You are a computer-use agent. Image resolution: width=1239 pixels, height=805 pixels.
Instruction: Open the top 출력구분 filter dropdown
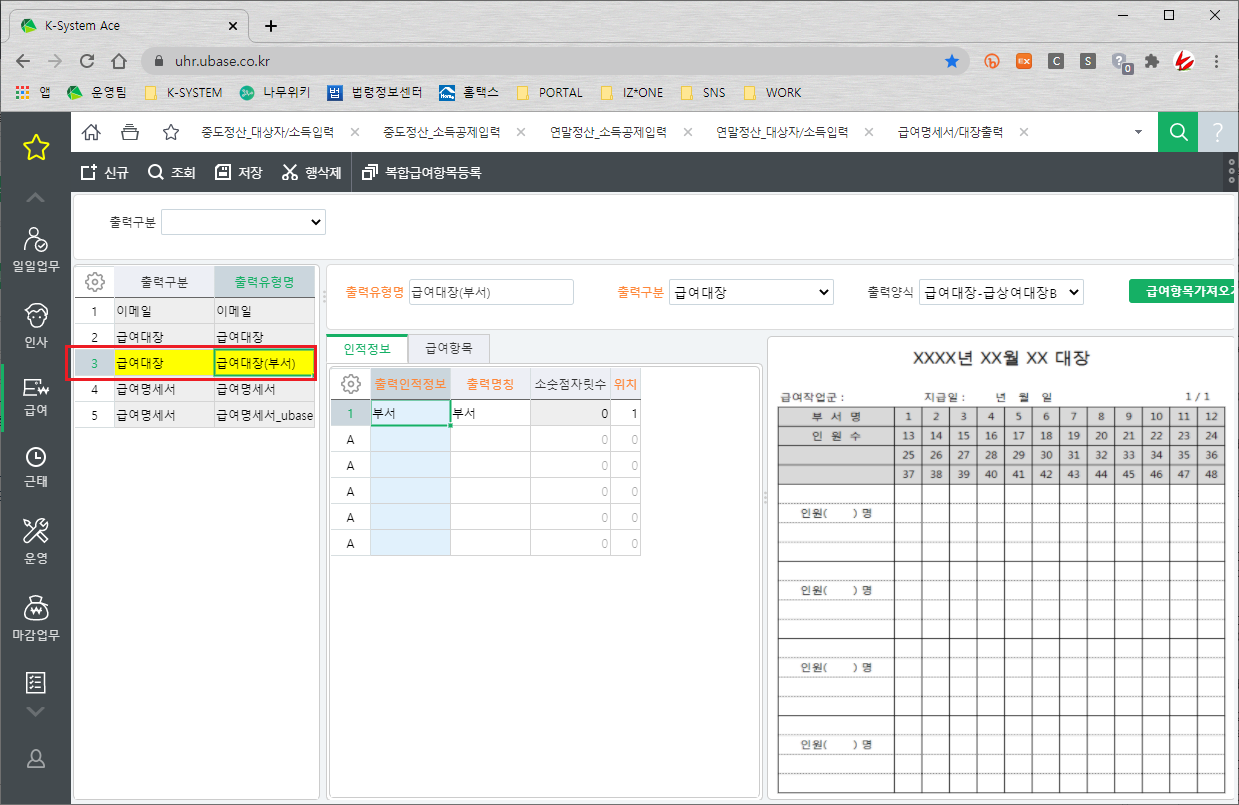point(243,222)
